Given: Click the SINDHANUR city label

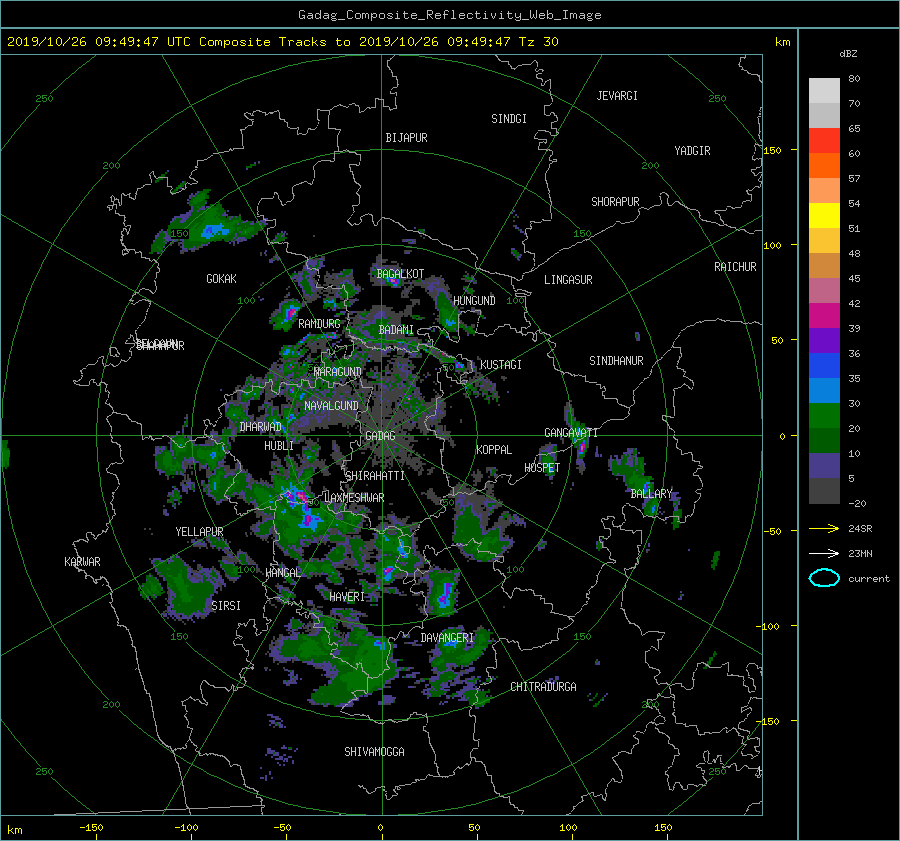Looking at the screenshot, I should (x=616, y=361).
